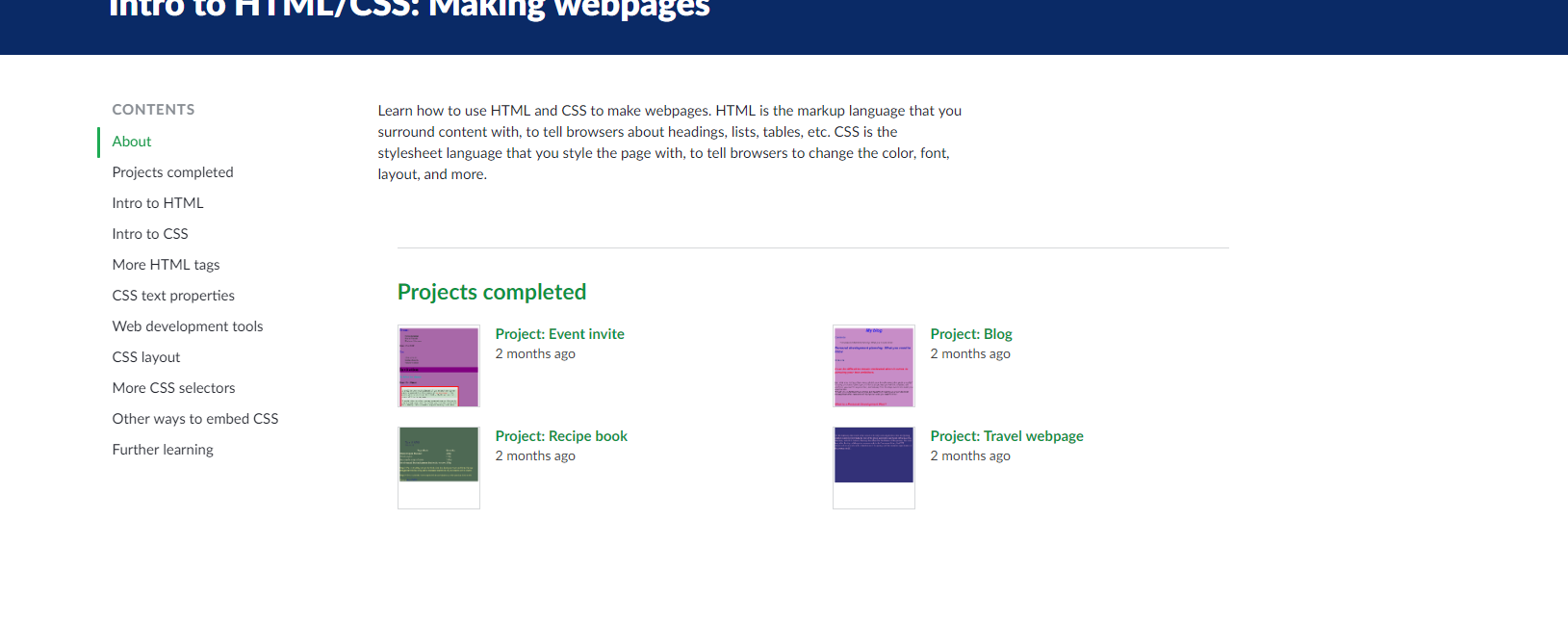Image resolution: width=1568 pixels, height=624 pixels.
Task: Open Intro to HTML section link
Action: click(x=158, y=203)
